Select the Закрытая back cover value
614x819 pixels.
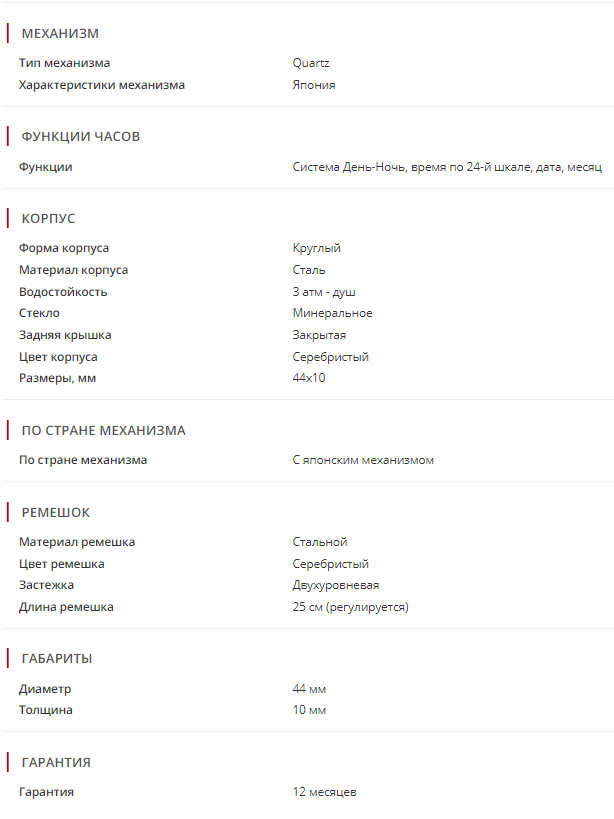[x=320, y=335]
